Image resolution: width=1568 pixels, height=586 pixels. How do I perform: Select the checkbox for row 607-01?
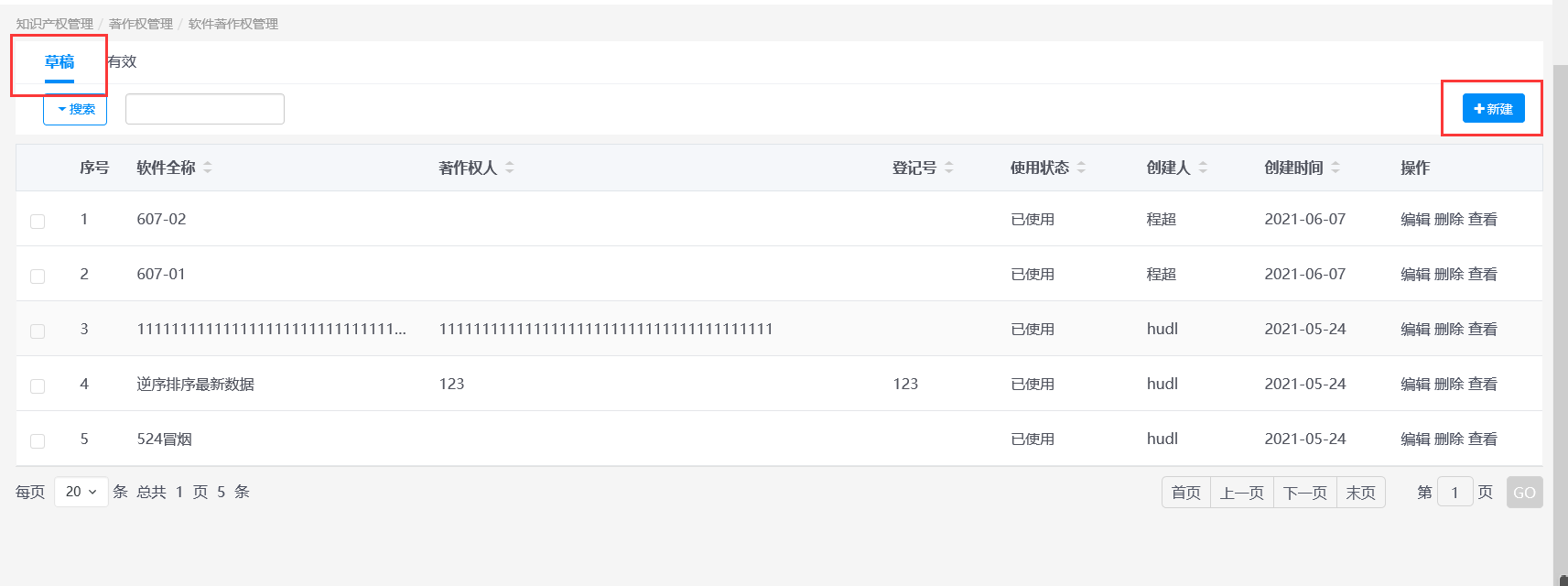tap(38, 276)
